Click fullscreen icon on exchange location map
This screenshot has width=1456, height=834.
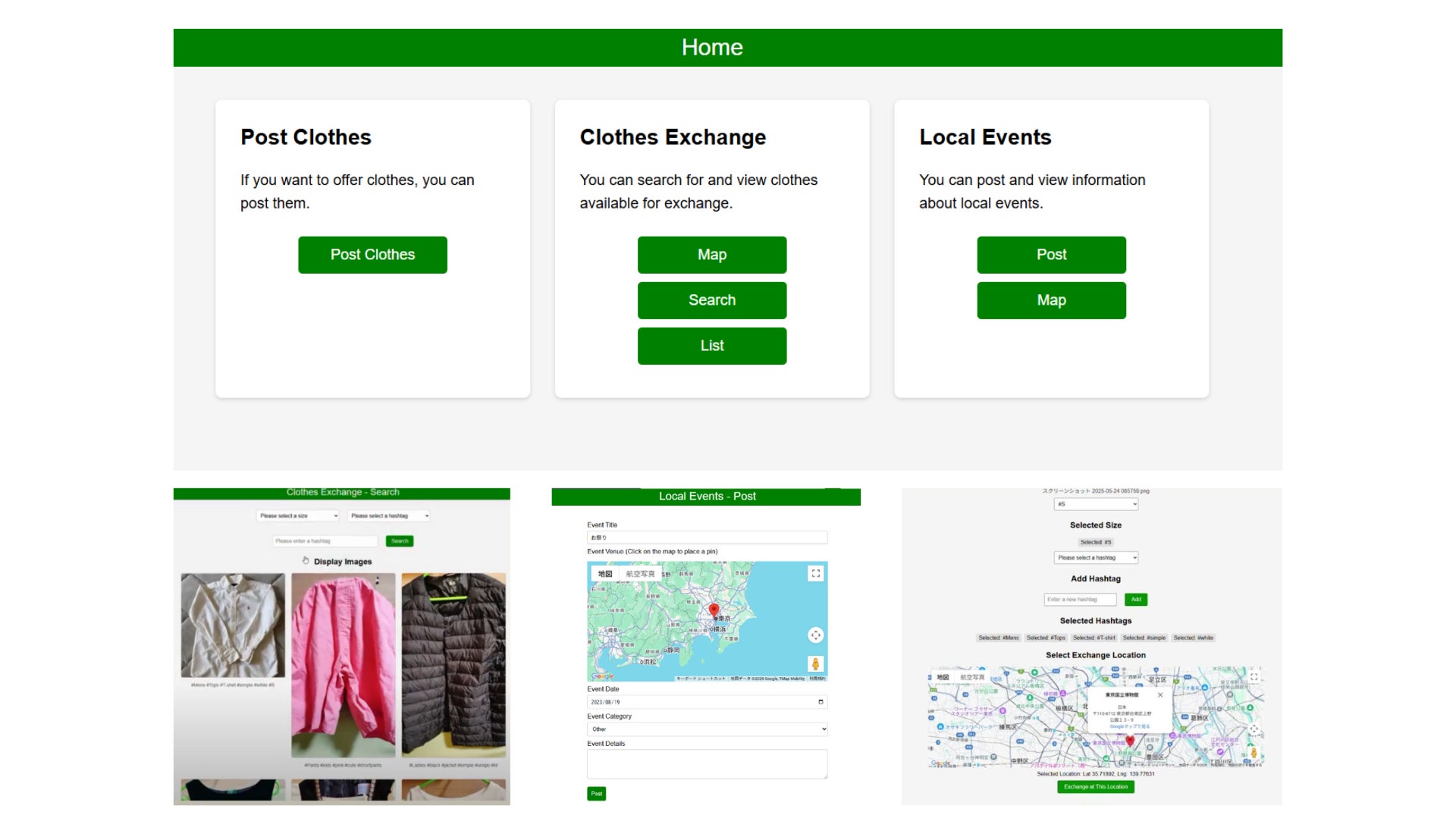1254,677
